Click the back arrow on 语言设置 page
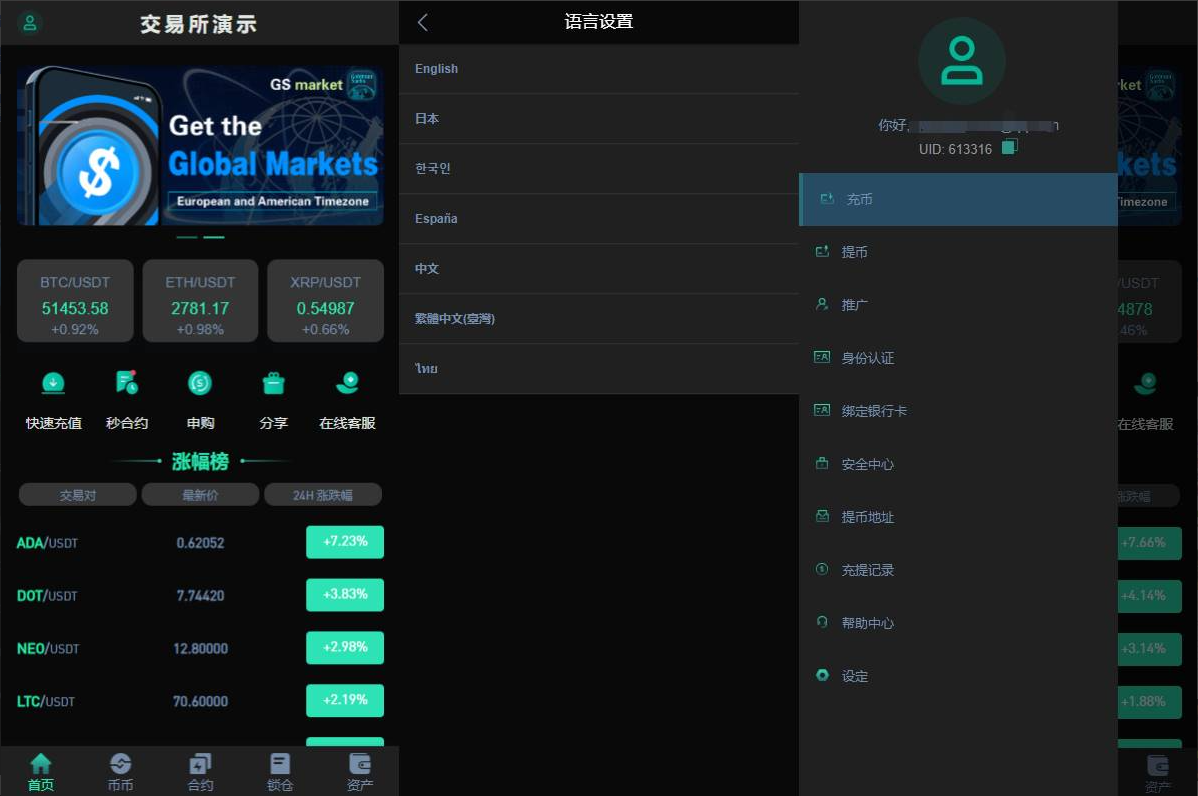1198x796 pixels. click(421, 21)
